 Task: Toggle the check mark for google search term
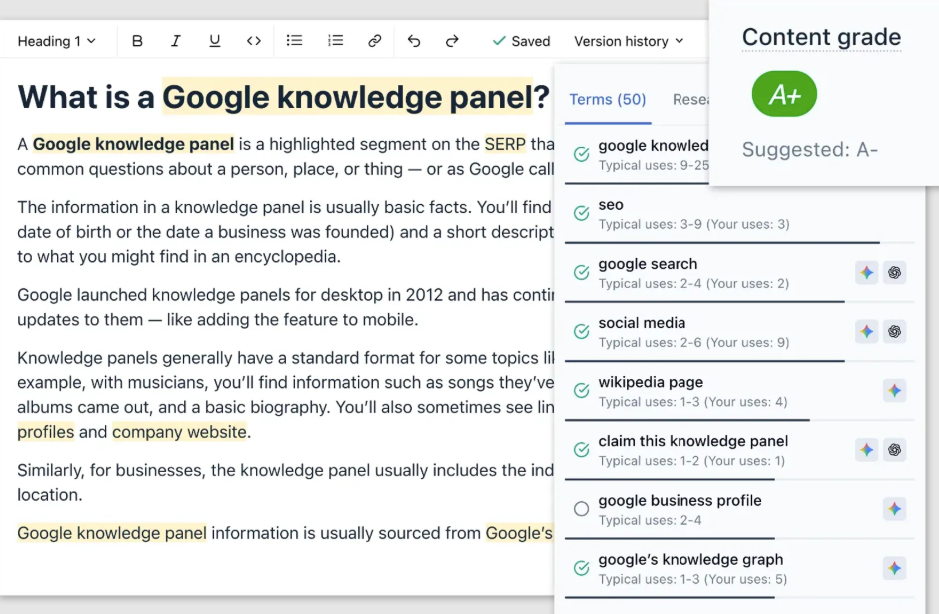click(581, 273)
